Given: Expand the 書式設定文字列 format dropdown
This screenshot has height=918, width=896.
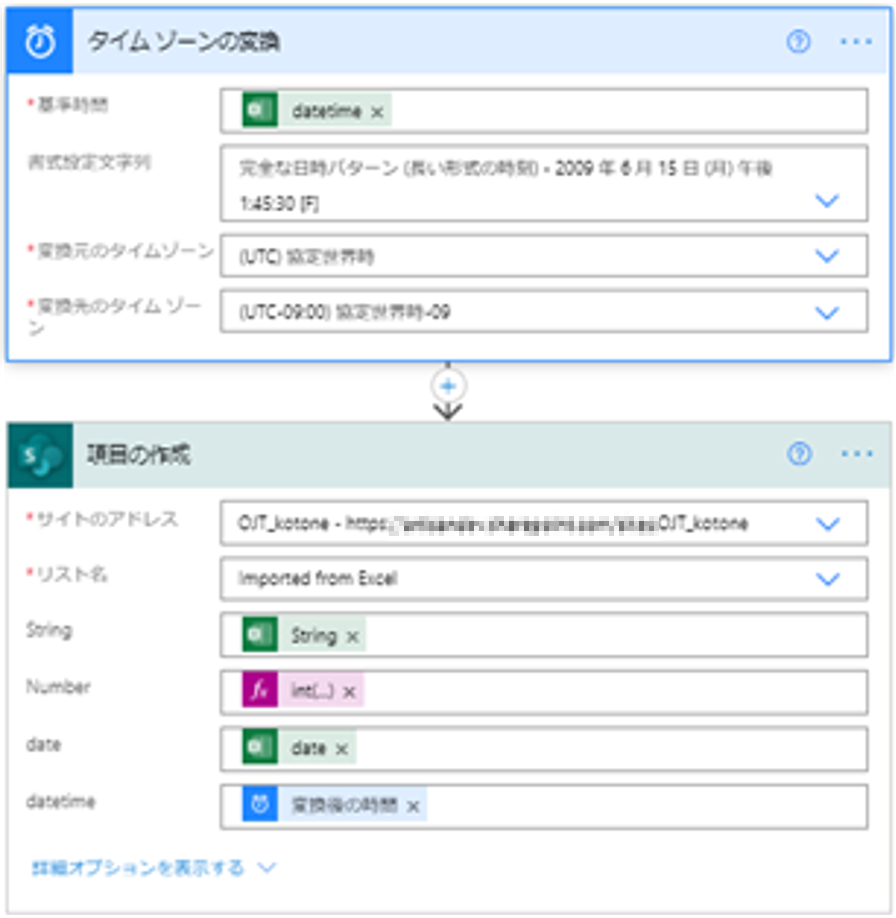Looking at the screenshot, I should click(826, 200).
